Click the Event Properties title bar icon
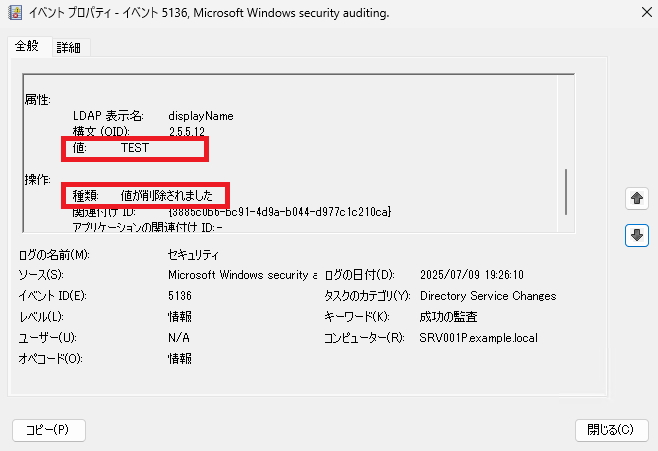658x451 pixels. pyautogui.click(x=15, y=13)
